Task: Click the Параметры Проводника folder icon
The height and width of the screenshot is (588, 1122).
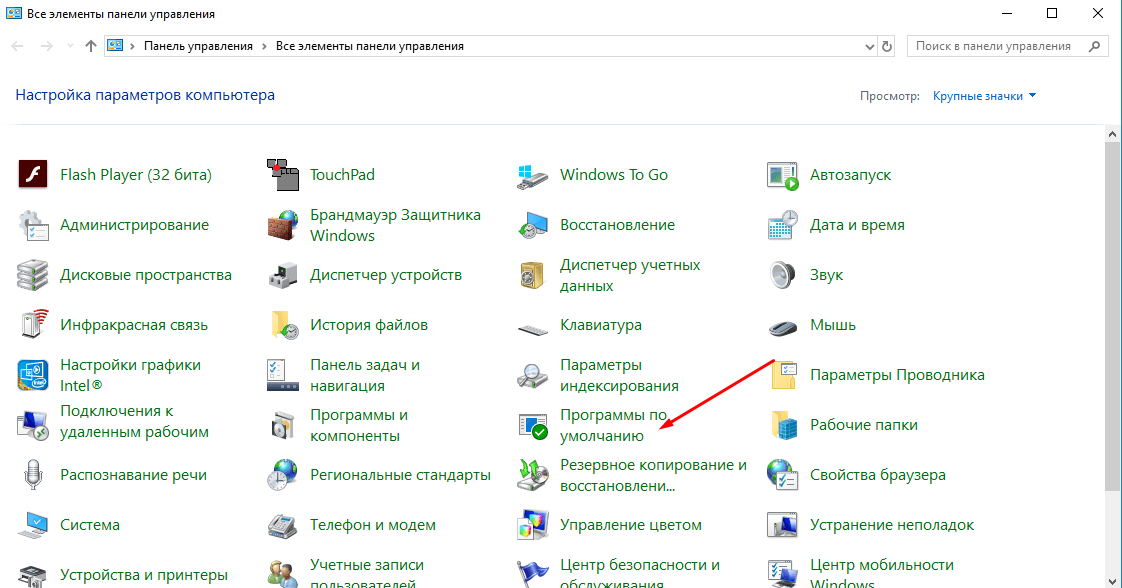Action: 784,376
